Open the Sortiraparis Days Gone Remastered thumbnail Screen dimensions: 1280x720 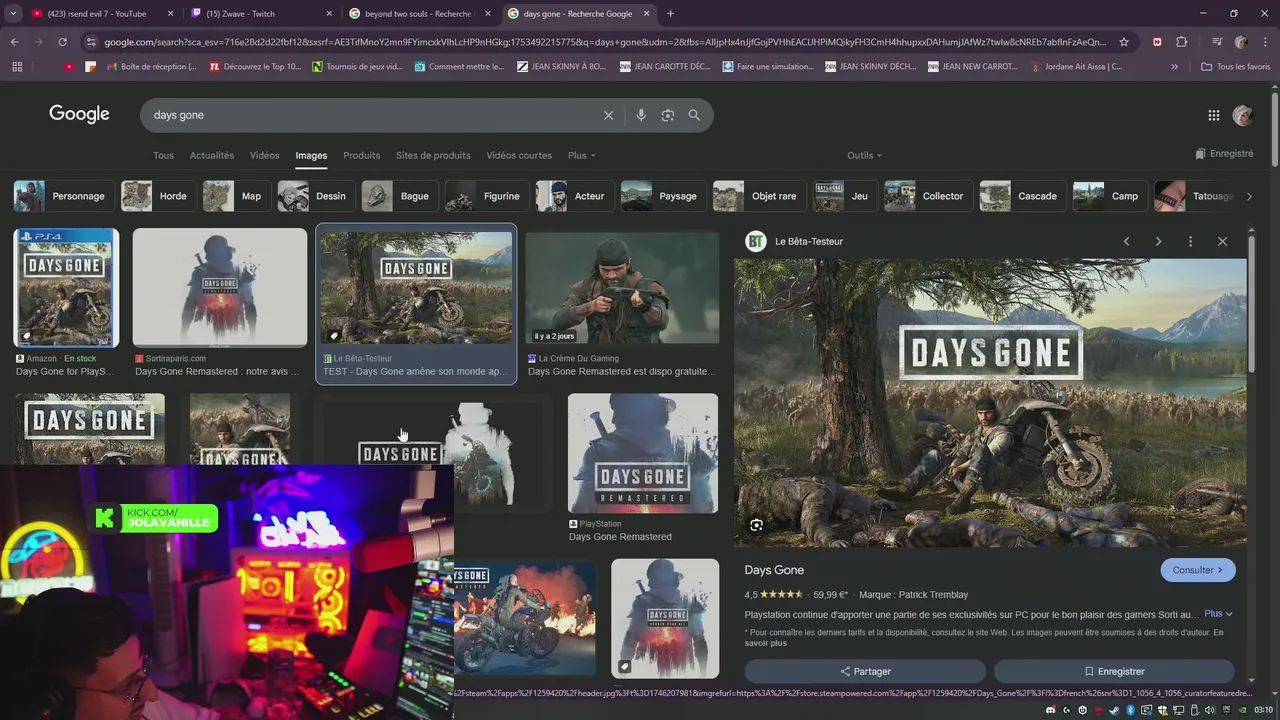point(220,288)
